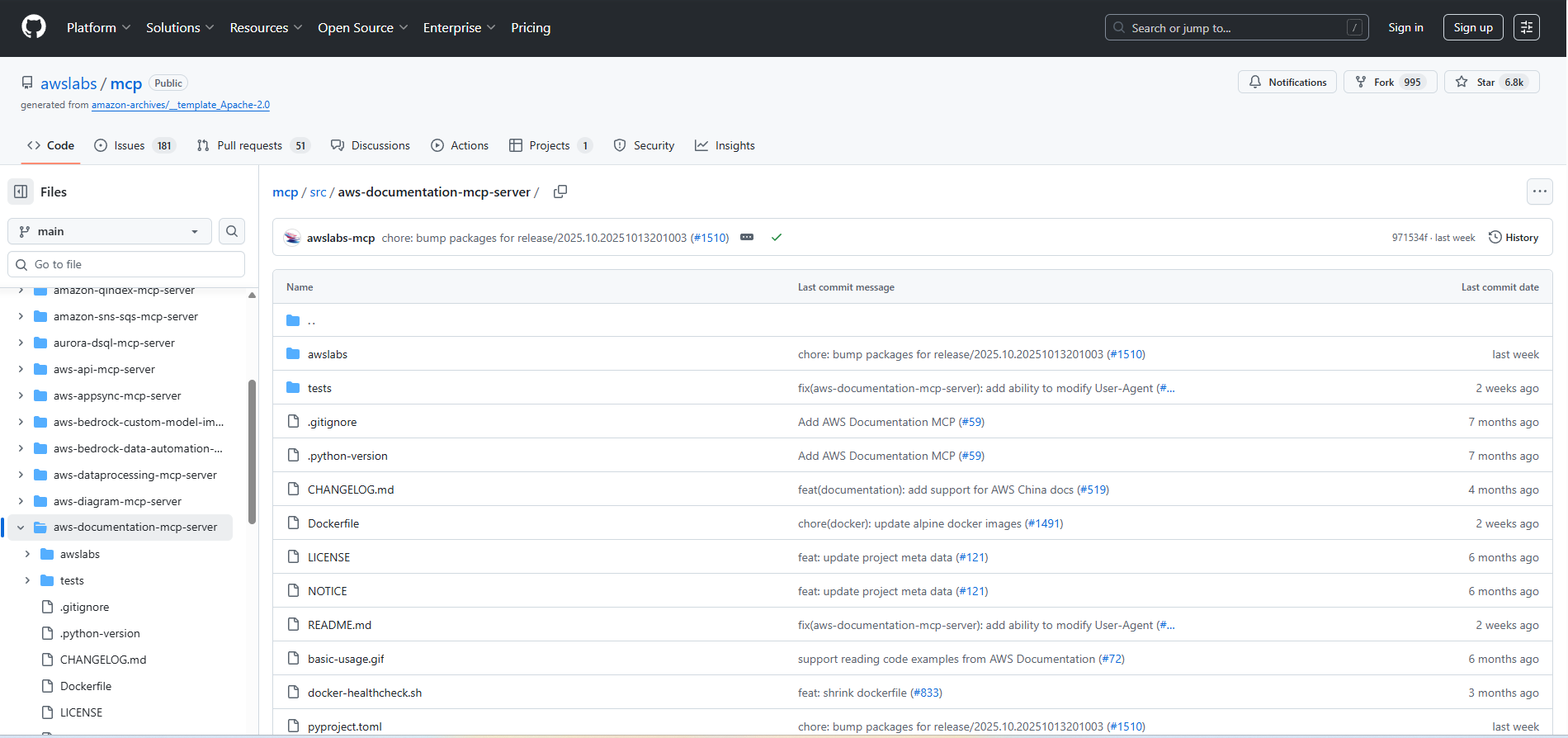Open README.md in the file list
The width and height of the screenshot is (1568, 738).
point(339,625)
